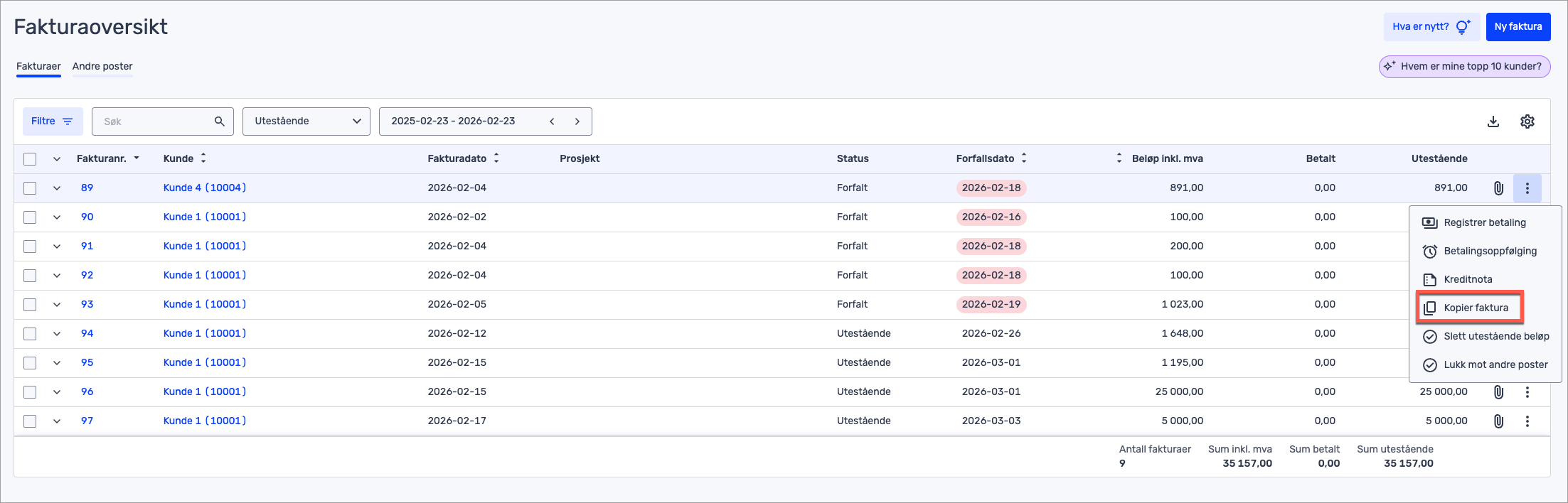The height and width of the screenshot is (503, 1568).
Task: Click the search magnifier icon
Action: [220, 121]
